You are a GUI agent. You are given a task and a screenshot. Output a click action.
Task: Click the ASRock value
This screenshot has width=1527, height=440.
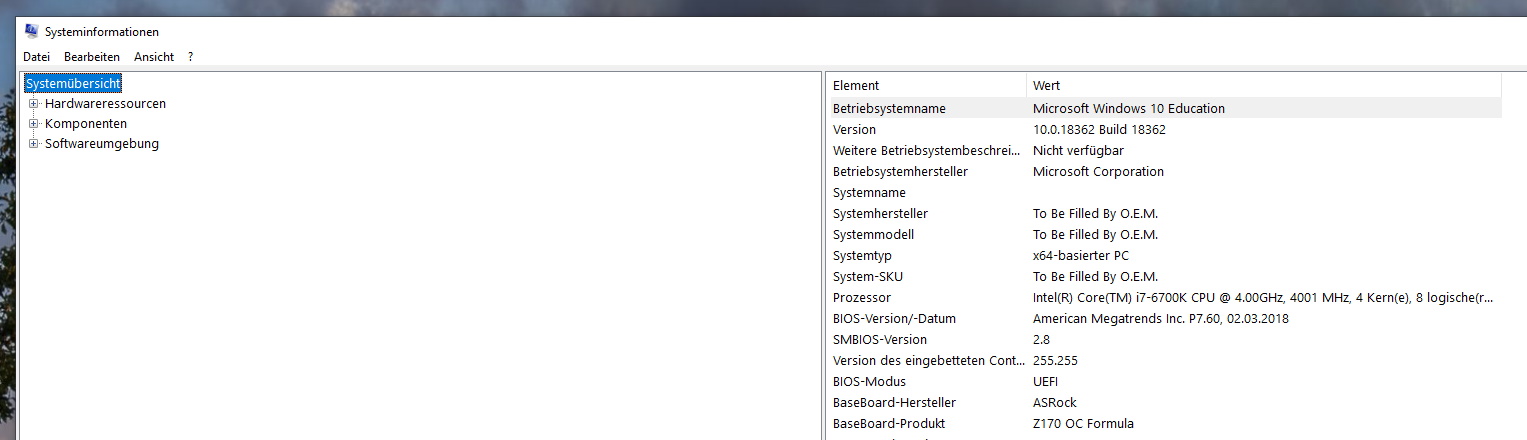1054,402
